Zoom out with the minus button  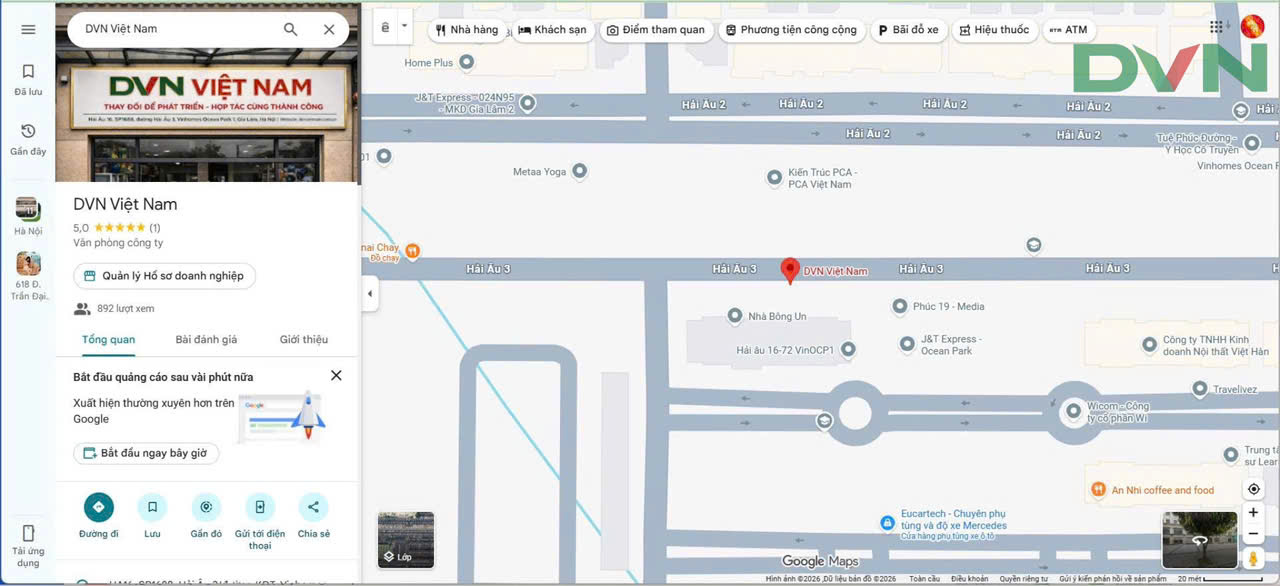[1253, 534]
